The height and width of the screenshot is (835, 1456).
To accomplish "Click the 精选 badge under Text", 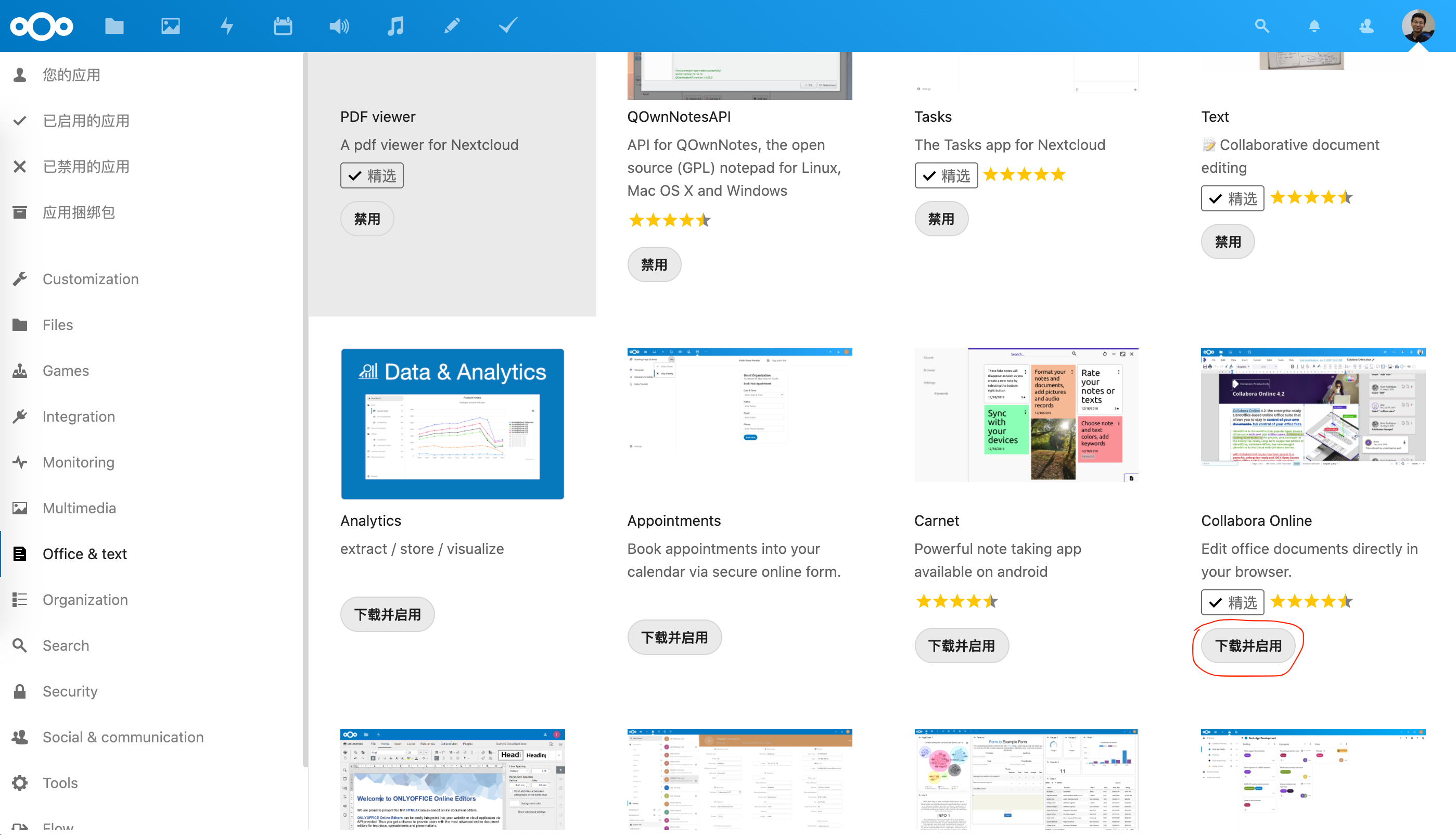I will (1232, 198).
